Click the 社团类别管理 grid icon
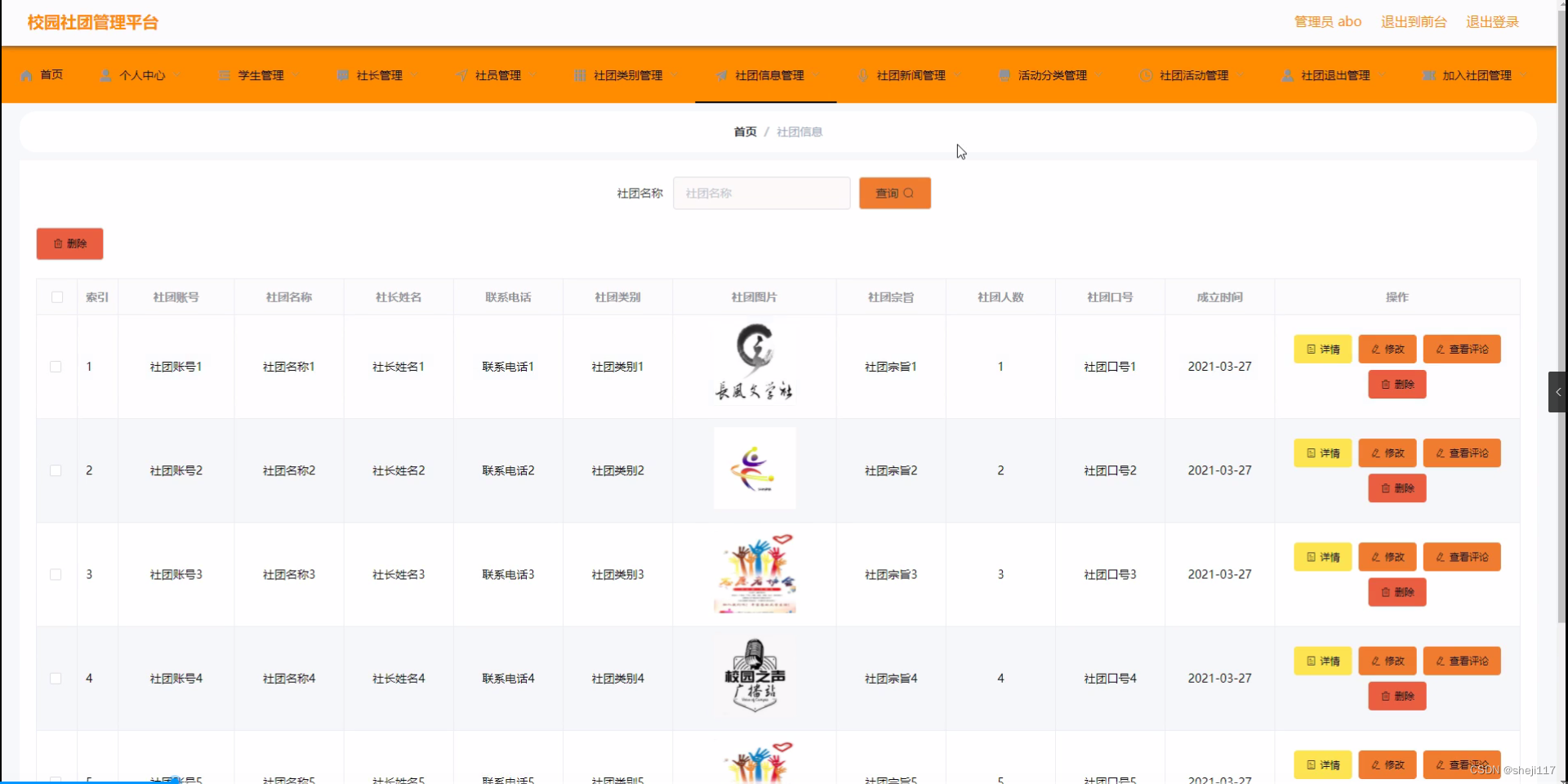Image resolution: width=1568 pixels, height=784 pixels. pos(580,75)
